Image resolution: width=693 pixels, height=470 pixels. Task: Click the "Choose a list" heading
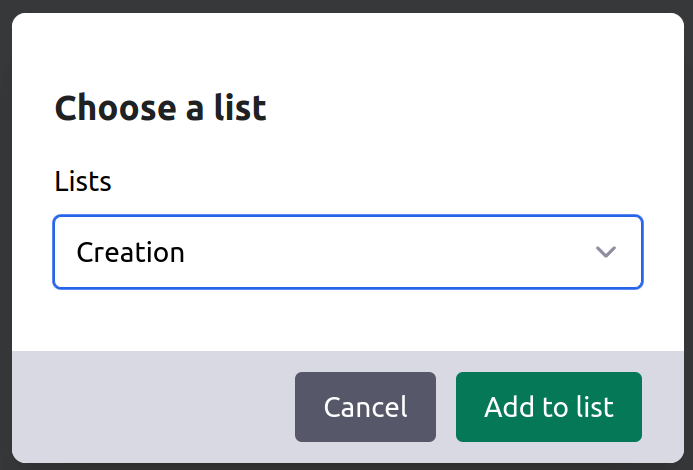(x=160, y=108)
